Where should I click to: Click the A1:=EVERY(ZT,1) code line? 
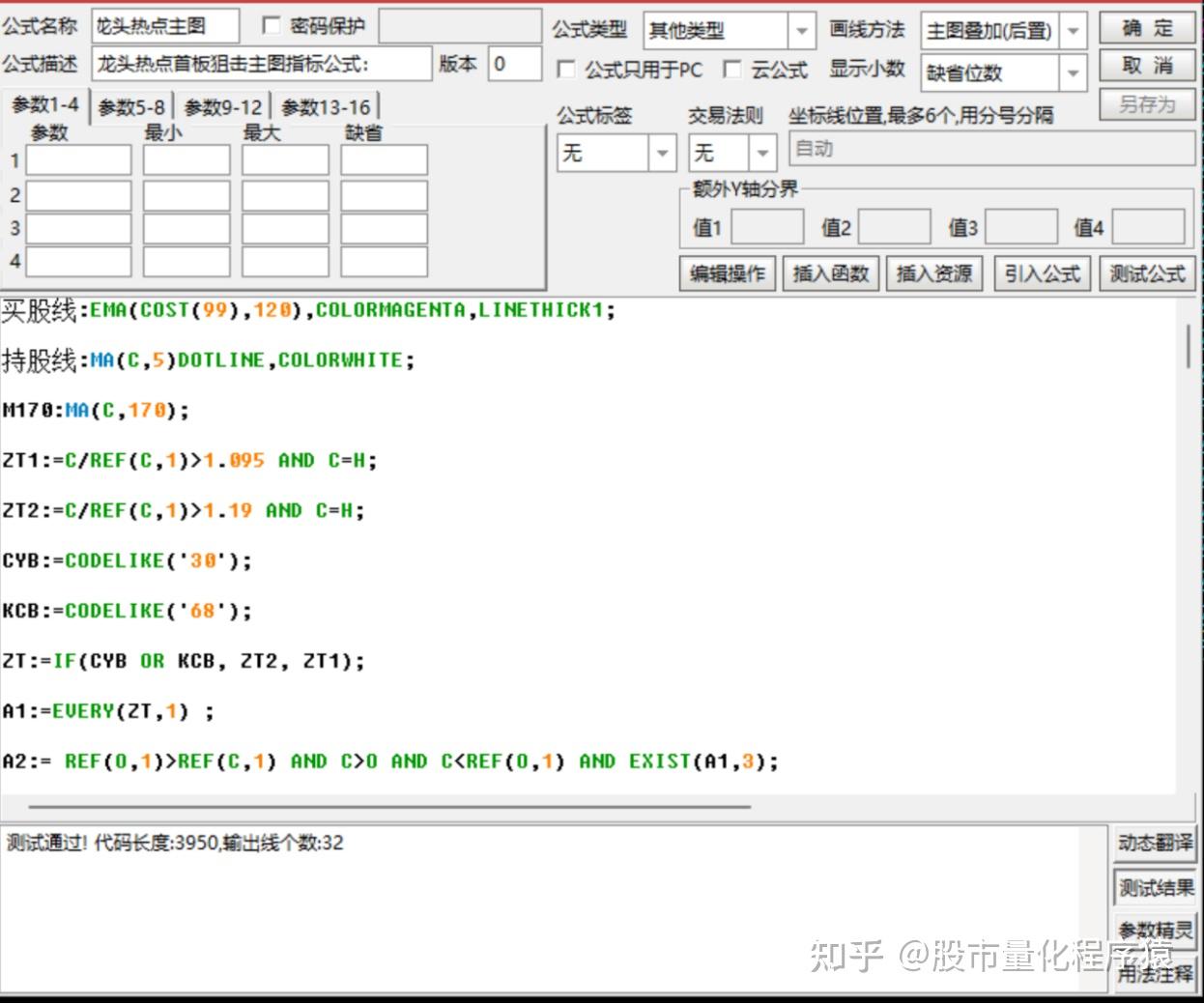pyautogui.click(x=108, y=712)
